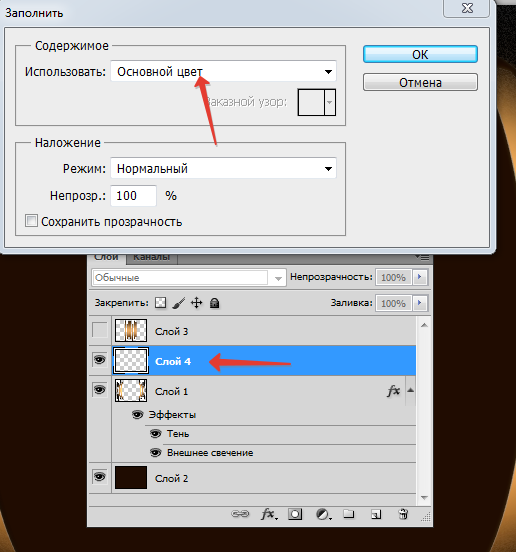Show hidden layer Слой 3
Image resolution: width=516 pixels, height=552 pixels.
pos(100,330)
